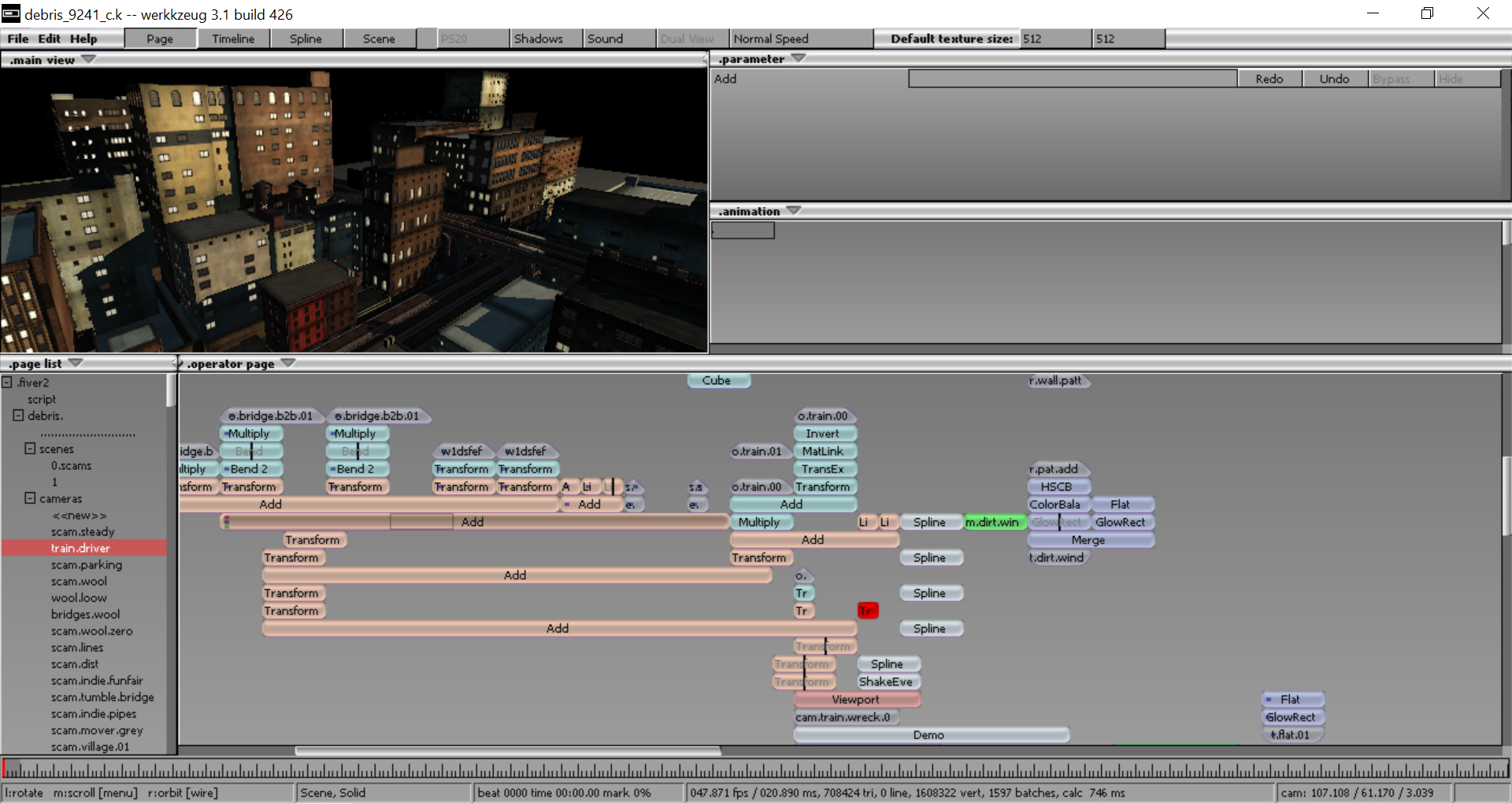Collapse the scenes tree group
Image resolution: width=1512 pixels, height=804 pixels.
[x=30, y=449]
